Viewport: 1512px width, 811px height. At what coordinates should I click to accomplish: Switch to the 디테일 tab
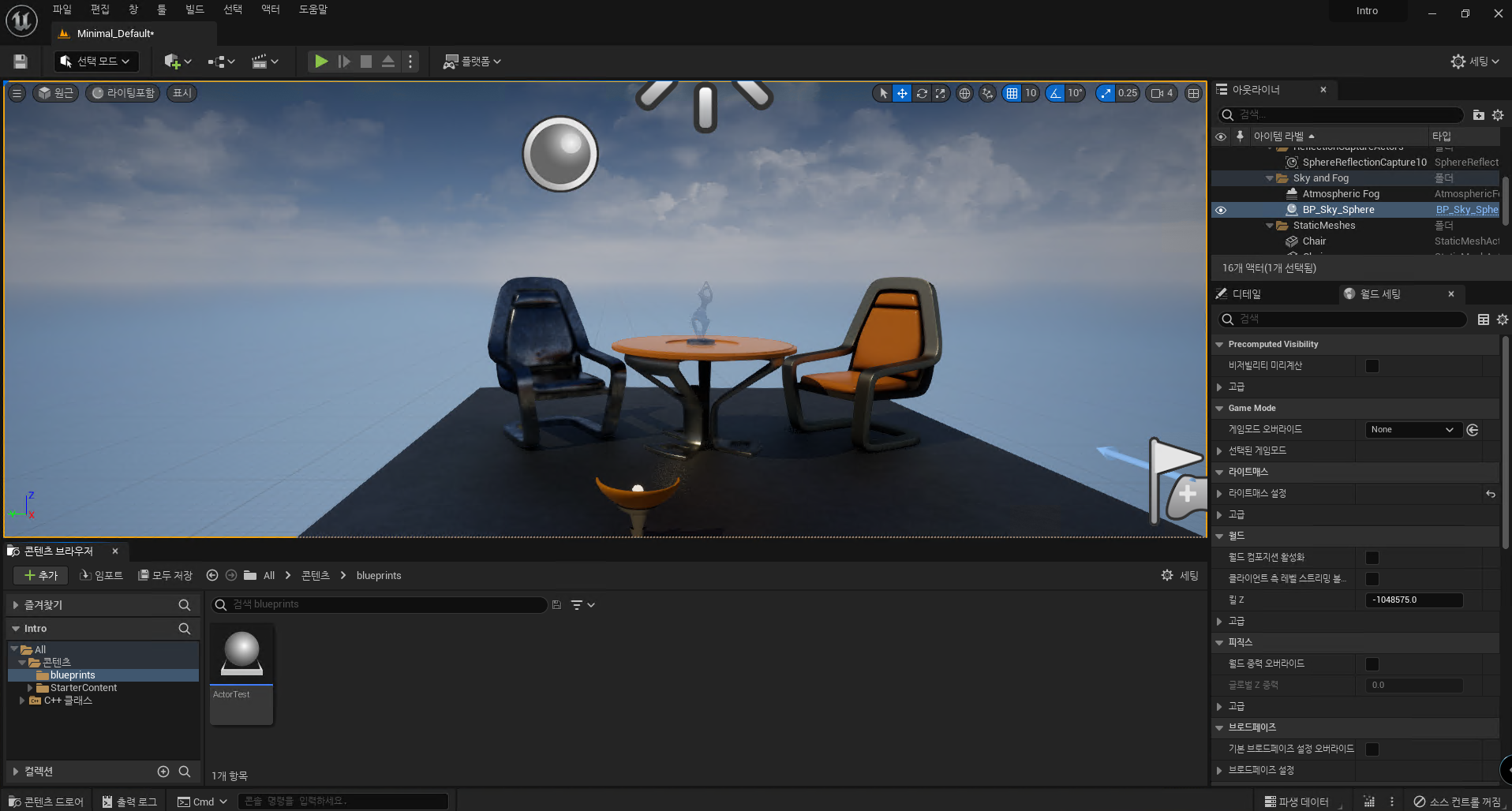[1246, 294]
